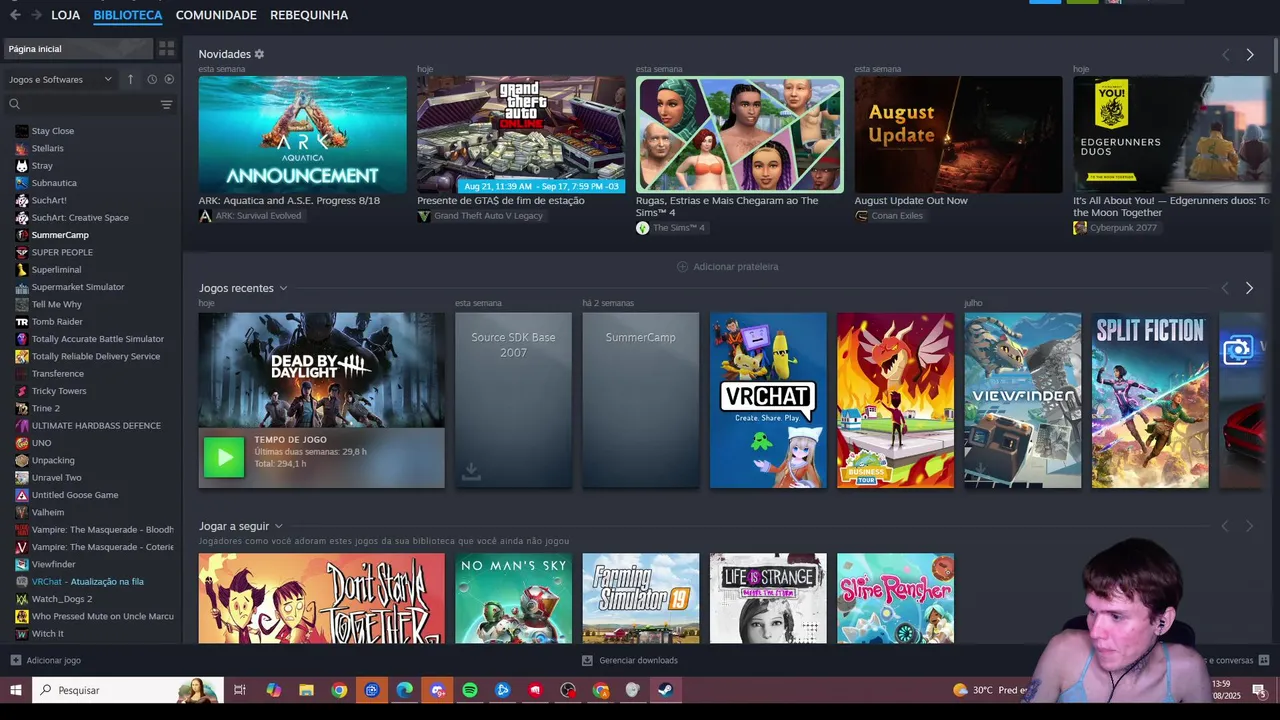1280x720 pixels.
Task: Open the Edgerunners Duos news thumbnail
Action: (1171, 134)
